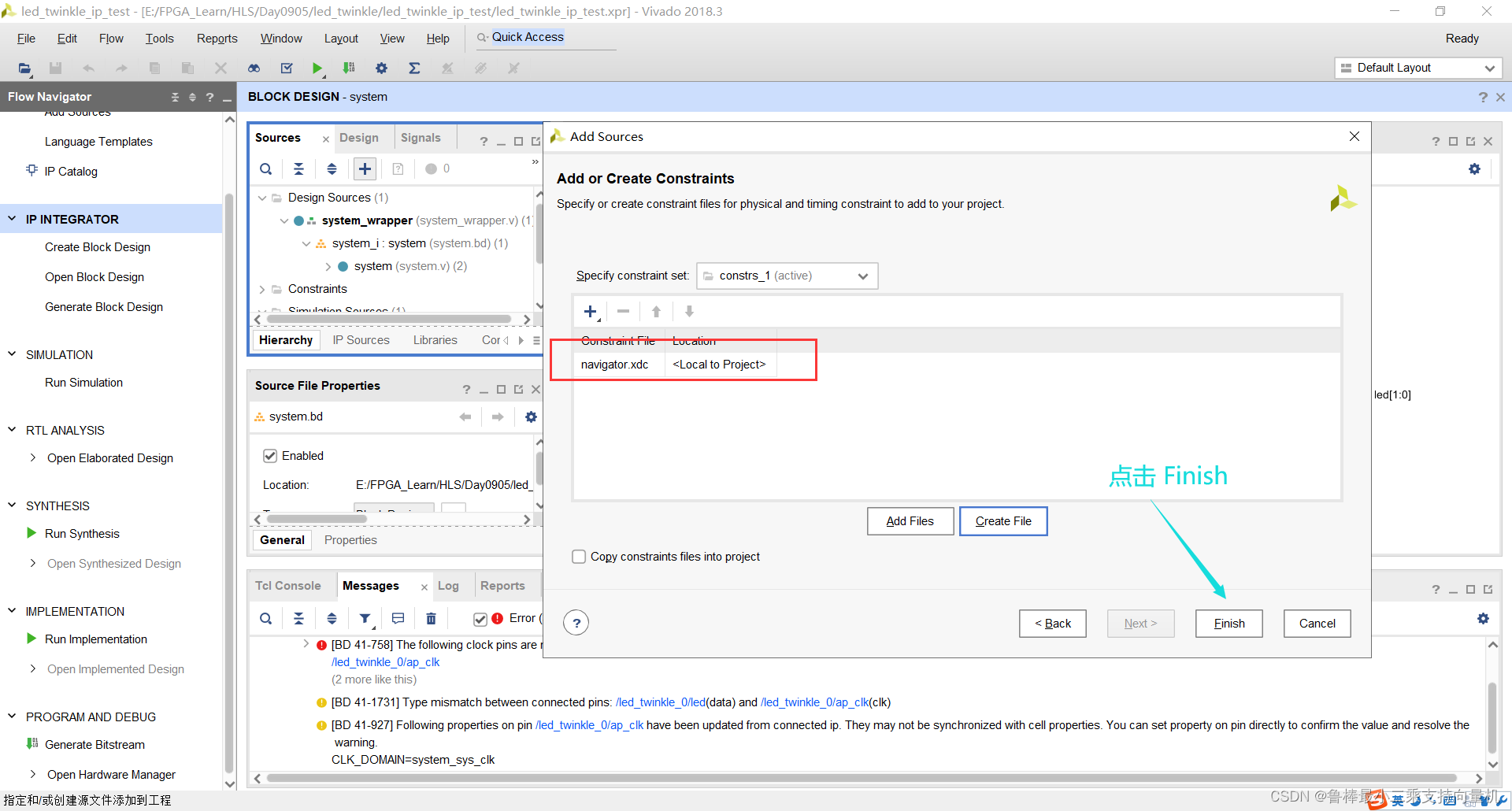
Task: Open Source File Properties settings gear
Action: [x=531, y=417]
